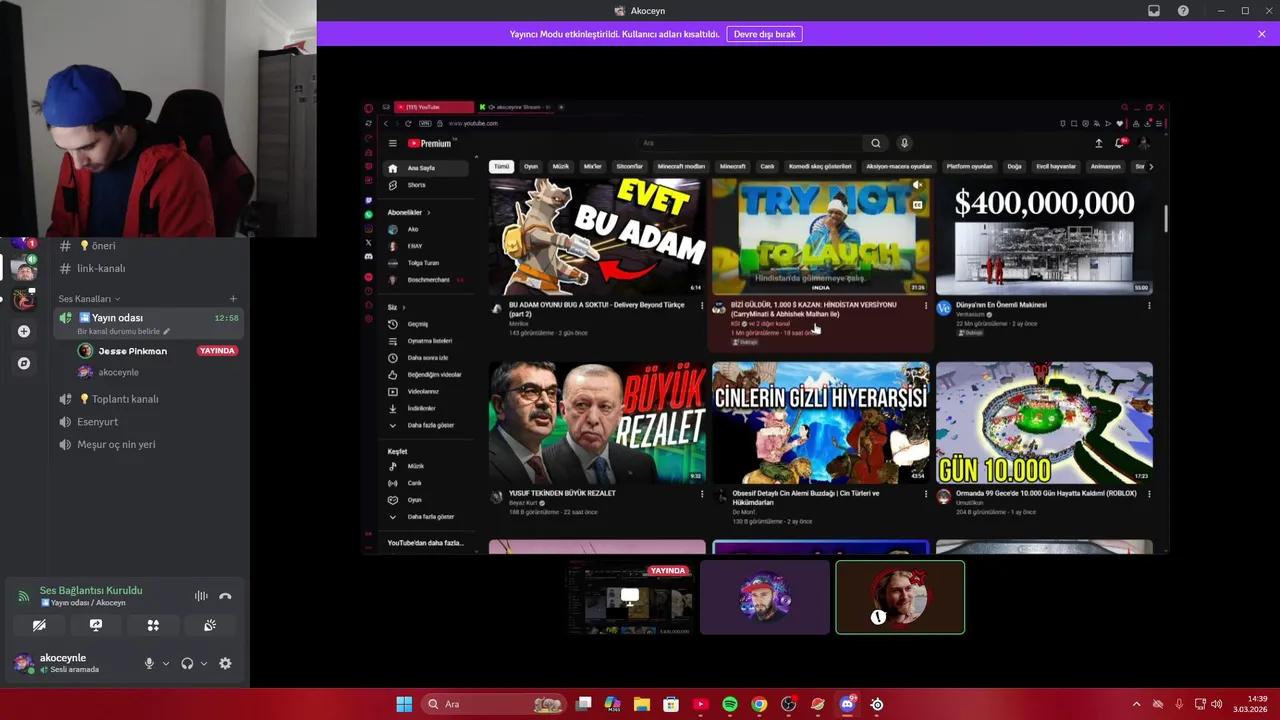Click the Windows taskbar search box
The height and width of the screenshot is (720, 1280).
pos(494,704)
